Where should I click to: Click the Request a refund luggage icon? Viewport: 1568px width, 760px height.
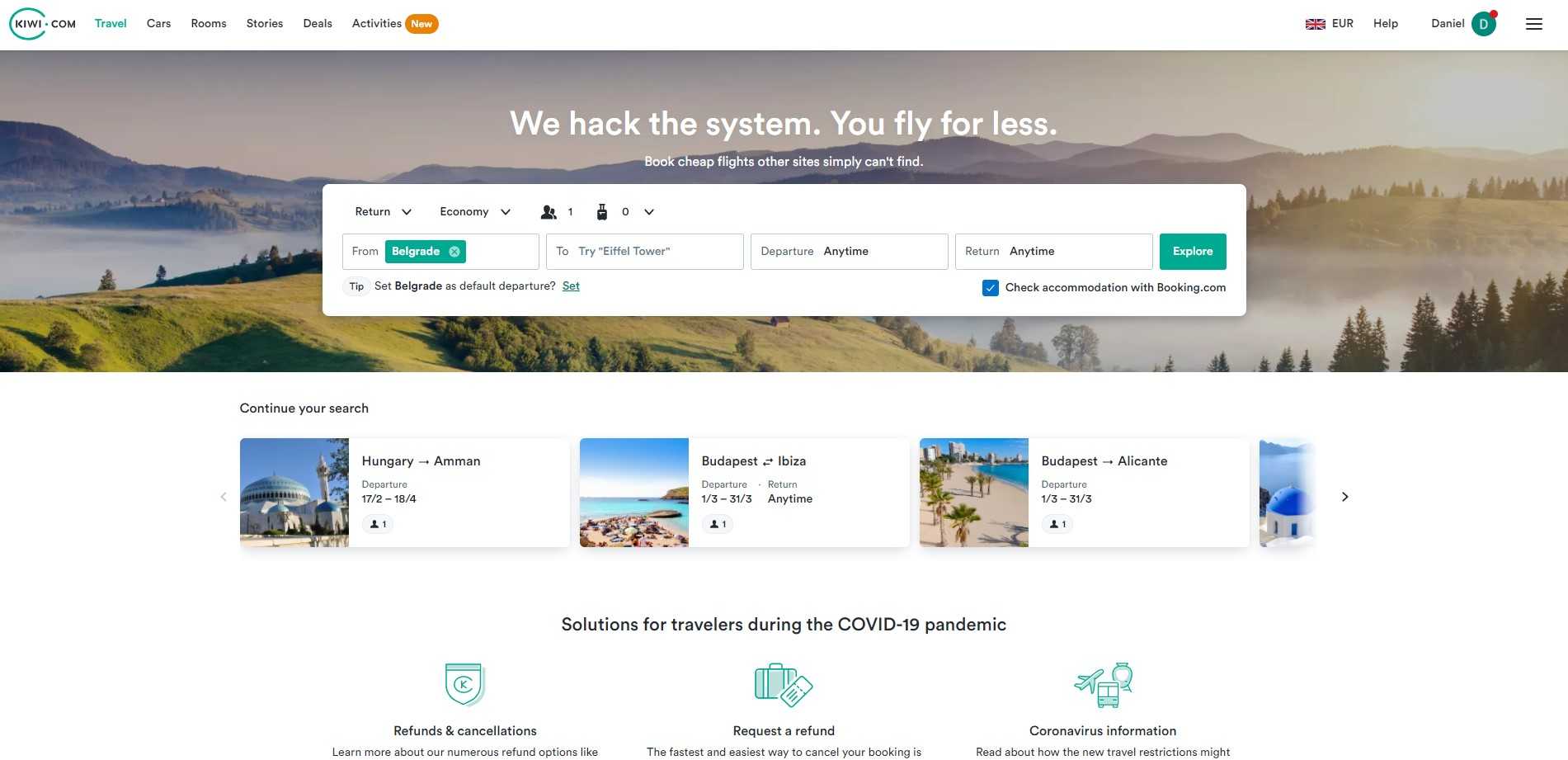[x=784, y=685]
